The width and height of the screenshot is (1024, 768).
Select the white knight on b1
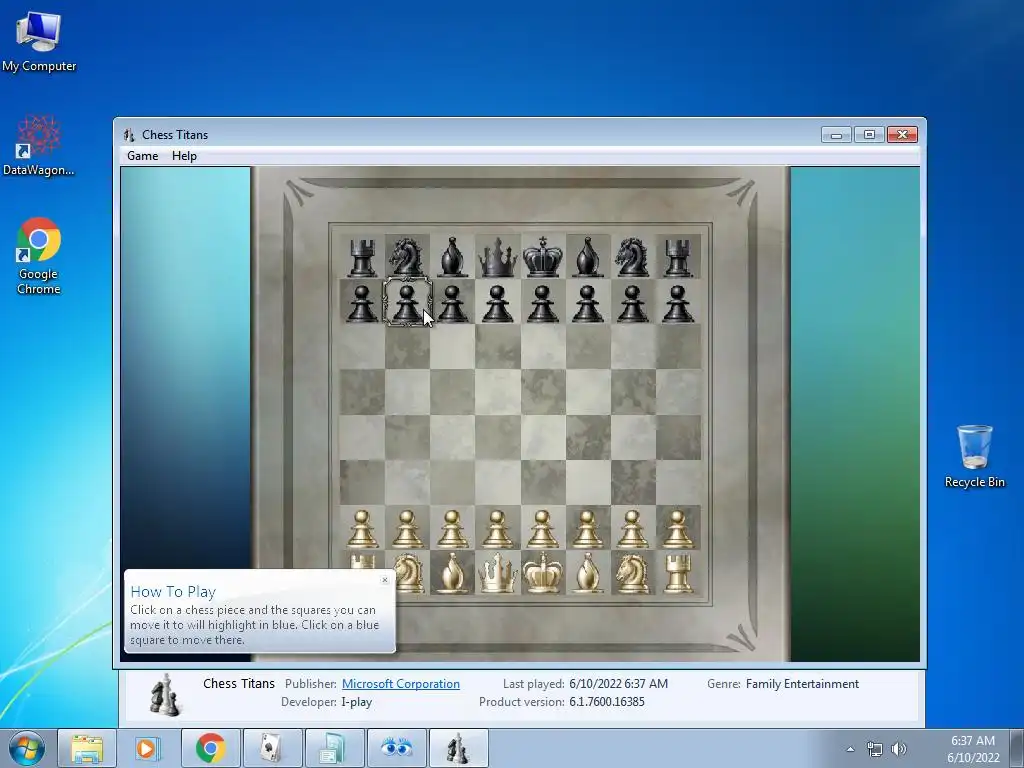410,572
